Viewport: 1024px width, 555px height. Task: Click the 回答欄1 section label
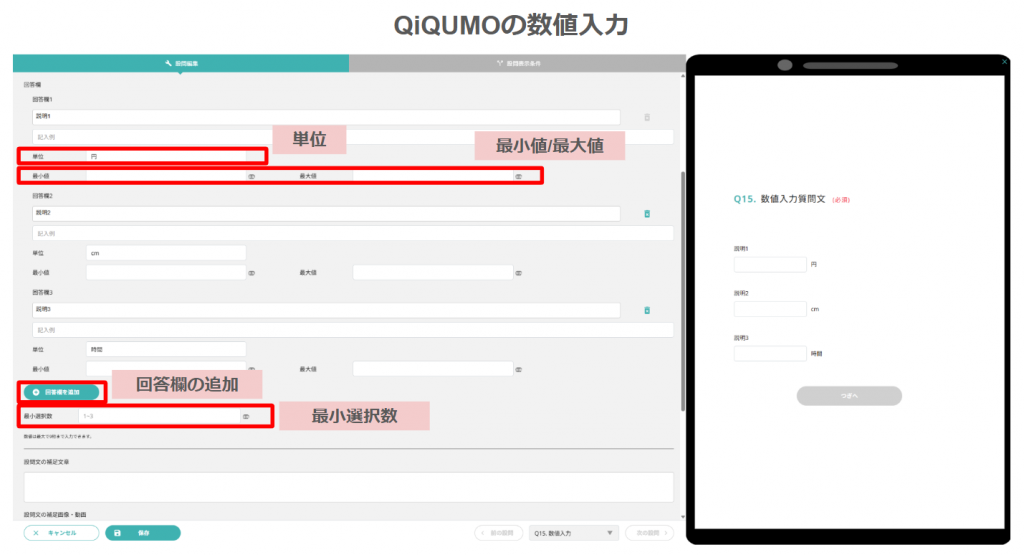coord(42,99)
